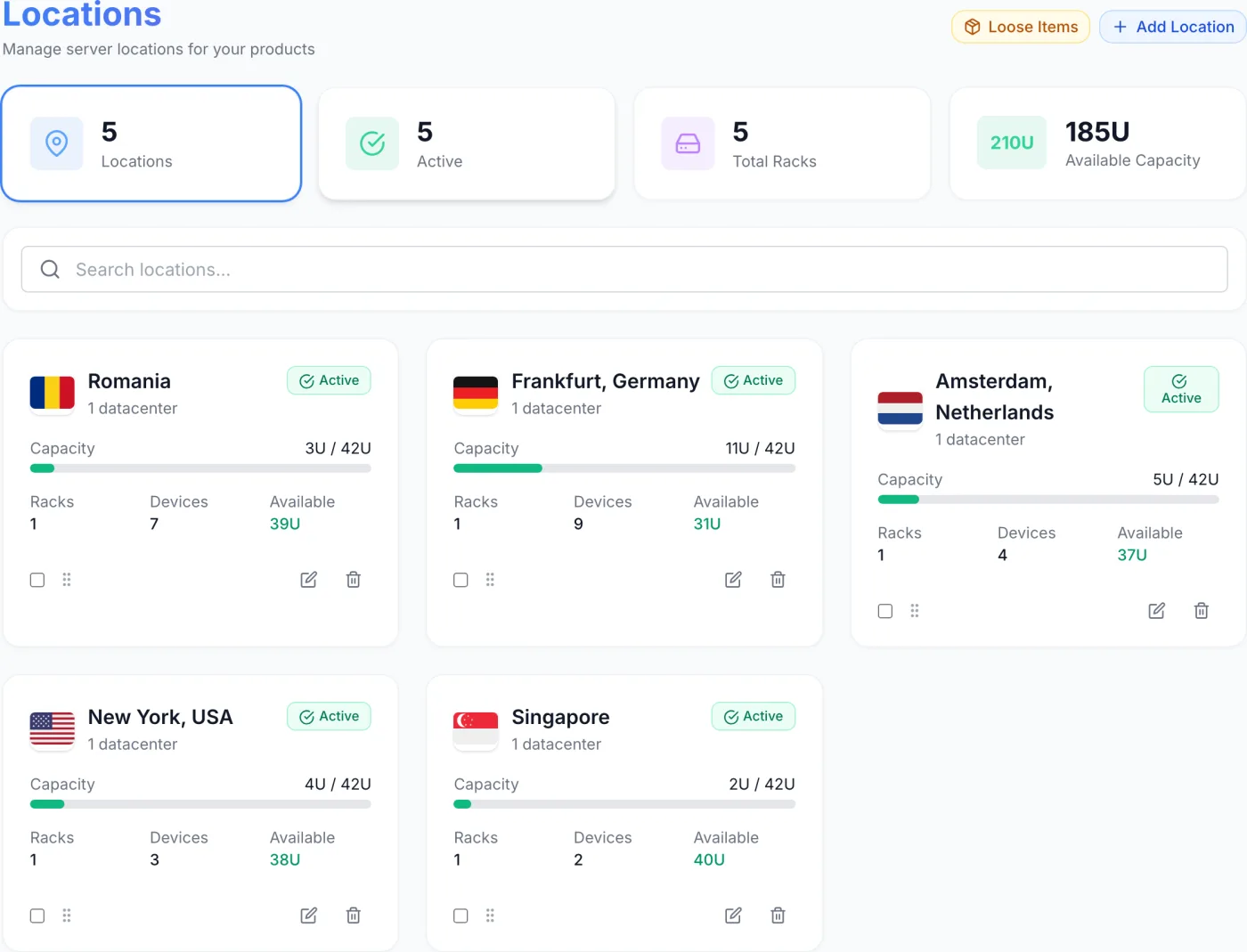Edit the Amsterdam, Netherlands location
This screenshot has width=1247, height=952.
click(1157, 611)
